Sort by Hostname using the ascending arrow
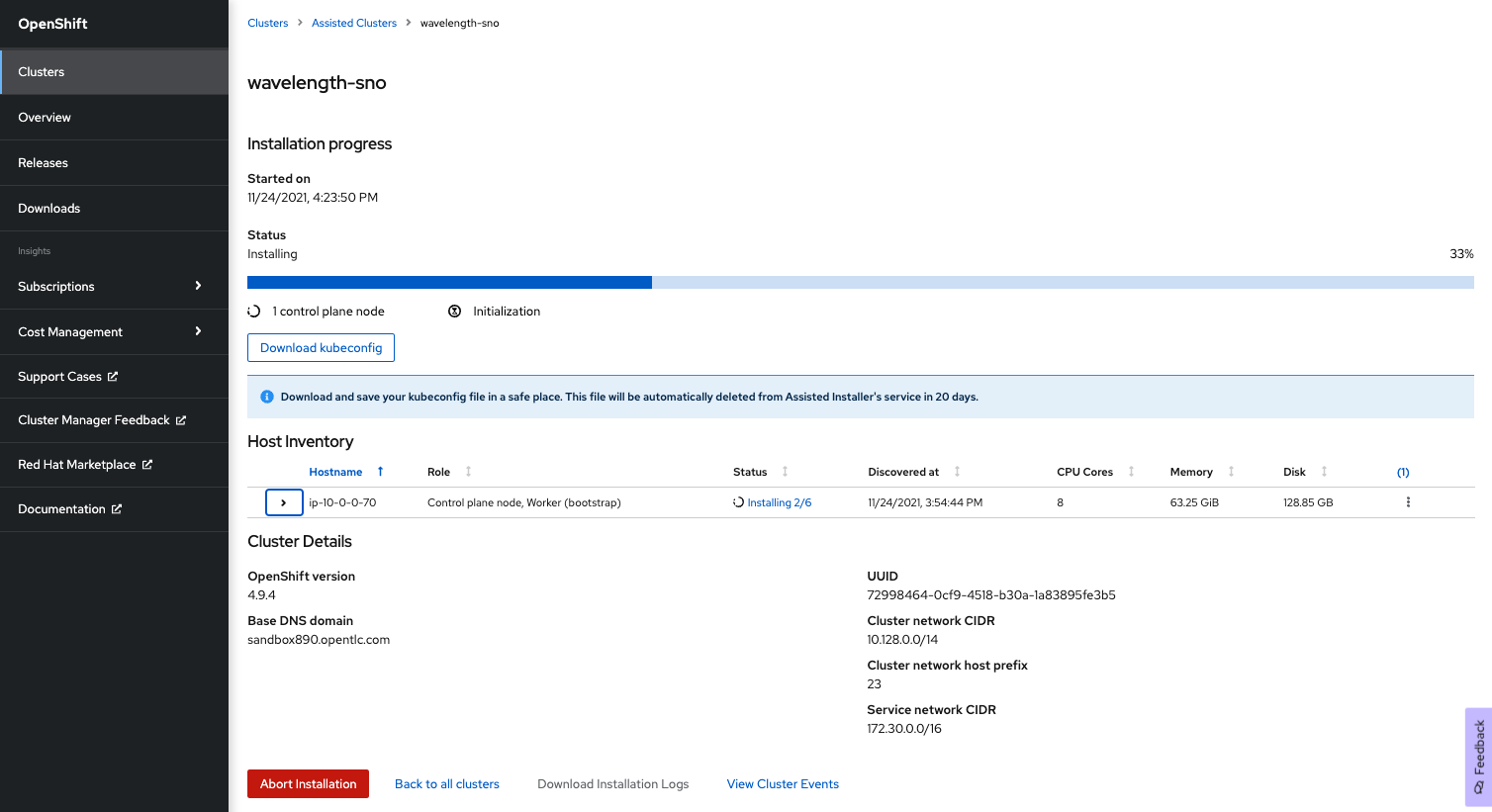Viewport: 1492px width, 812px height. (380, 472)
